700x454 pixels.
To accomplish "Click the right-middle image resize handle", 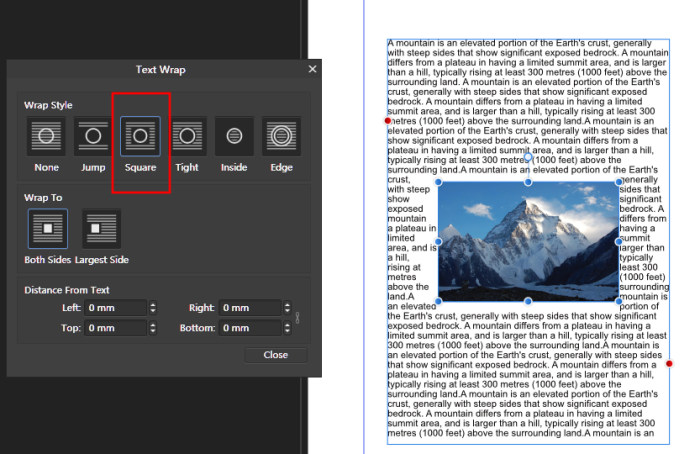I will click(x=619, y=242).
